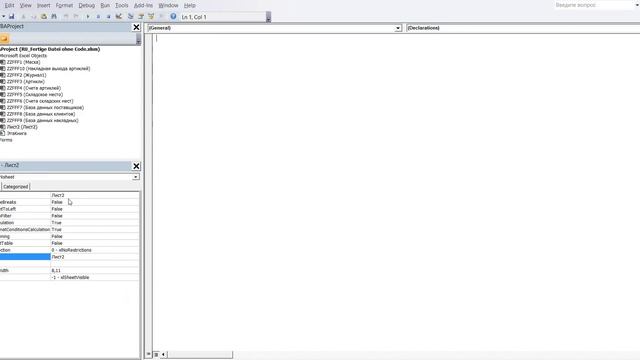The width and height of the screenshot is (640, 360).
Task: Select ZZFFF6 sheet in project tree
Action: coord(40,101)
